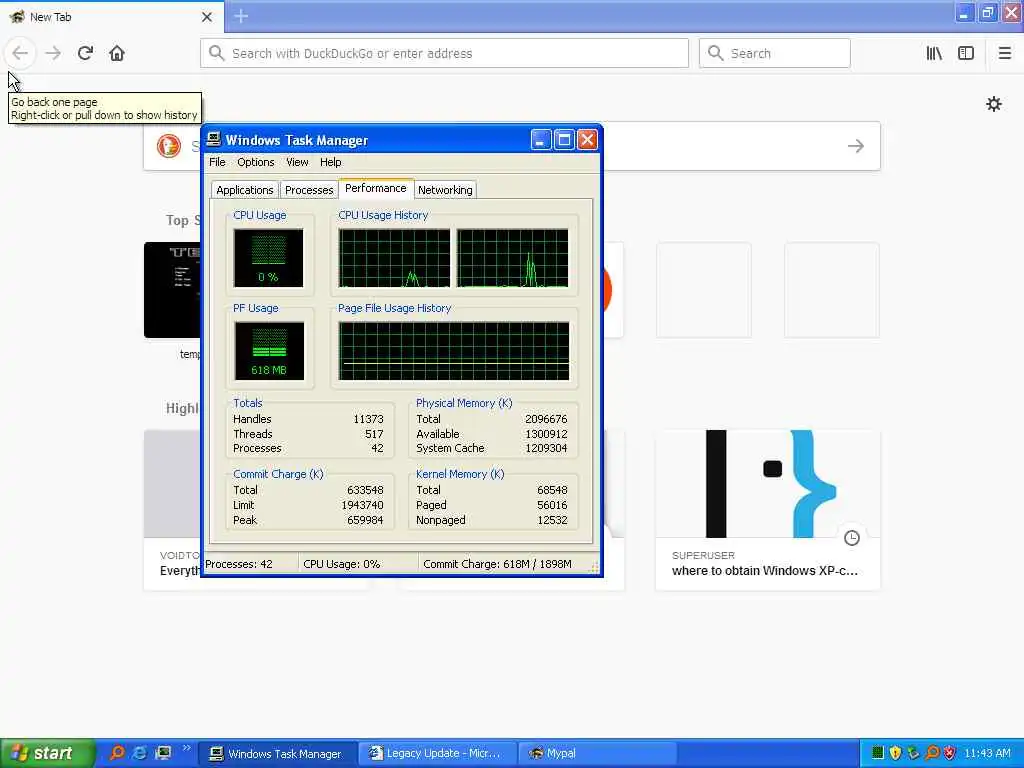Screen dimensions: 1024x768
Task: Open the Task Manager Options menu
Action: [x=255, y=162]
